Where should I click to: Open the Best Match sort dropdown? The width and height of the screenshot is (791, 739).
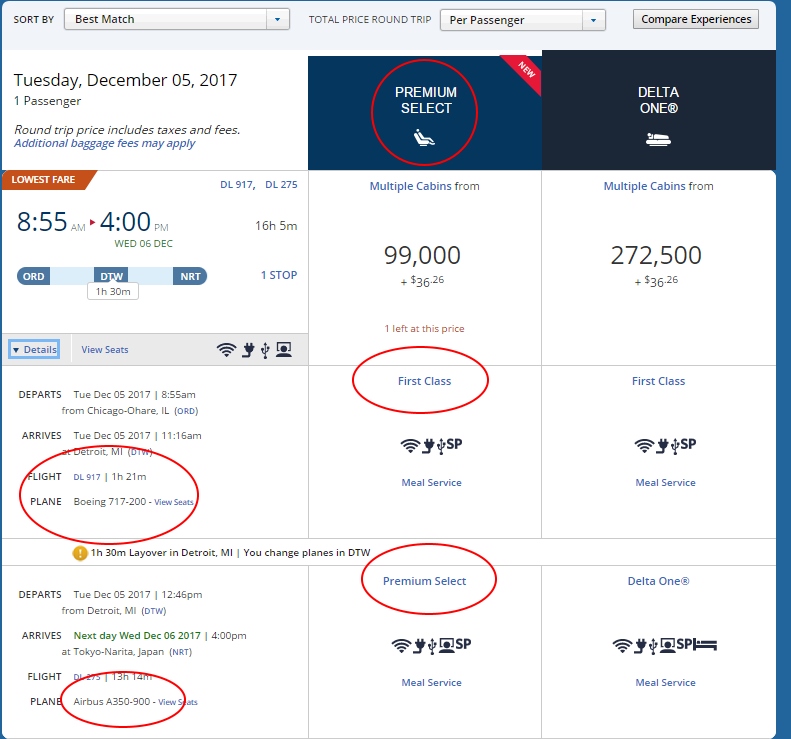point(278,19)
